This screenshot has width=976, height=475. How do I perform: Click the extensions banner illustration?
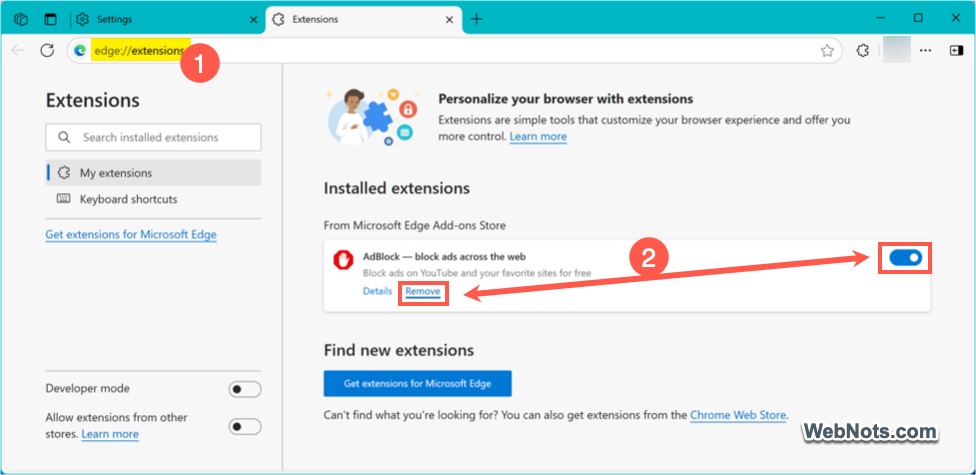click(371, 116)
